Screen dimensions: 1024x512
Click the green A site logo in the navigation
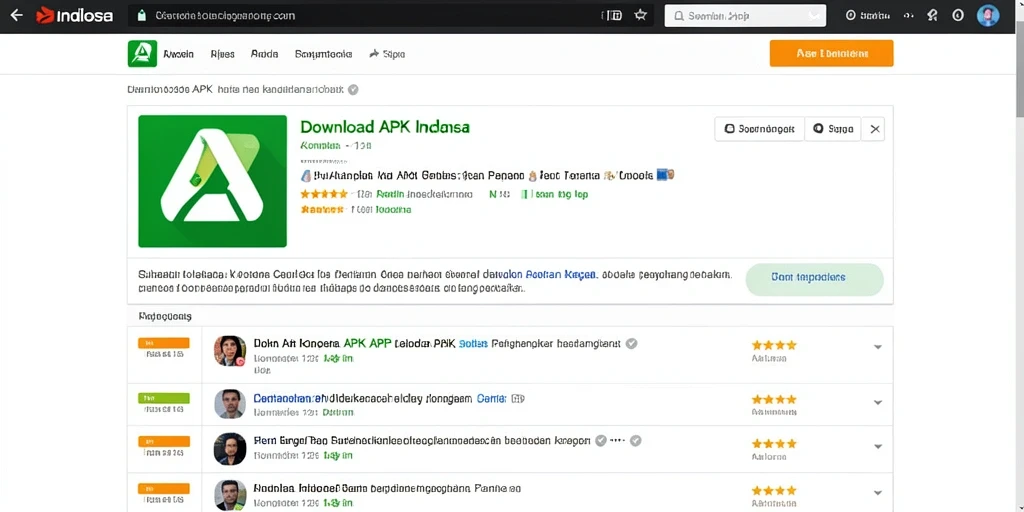pyautogui.click(x=142, y=54)
